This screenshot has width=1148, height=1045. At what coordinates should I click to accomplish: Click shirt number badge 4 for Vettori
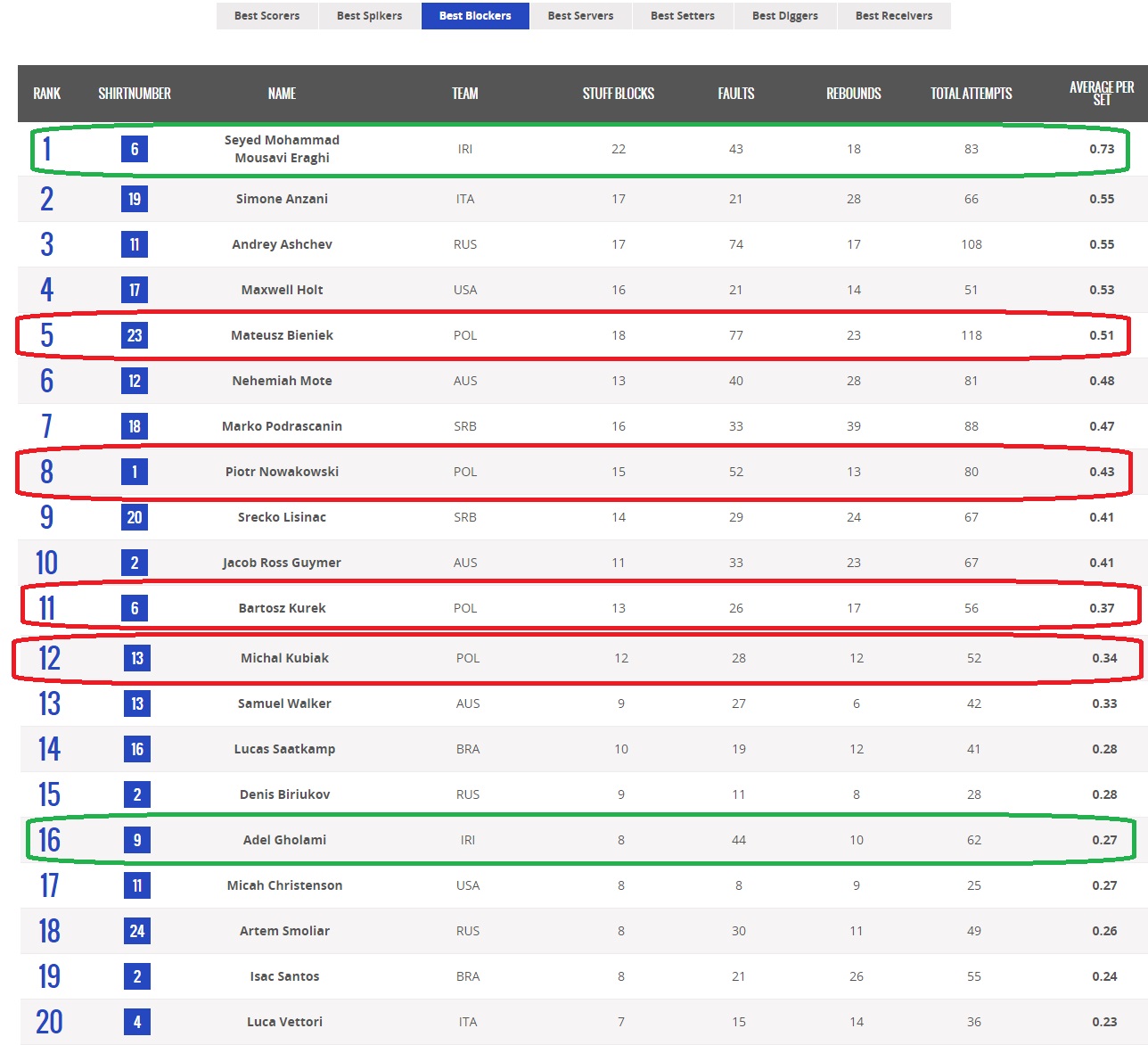coord(137,1022)
